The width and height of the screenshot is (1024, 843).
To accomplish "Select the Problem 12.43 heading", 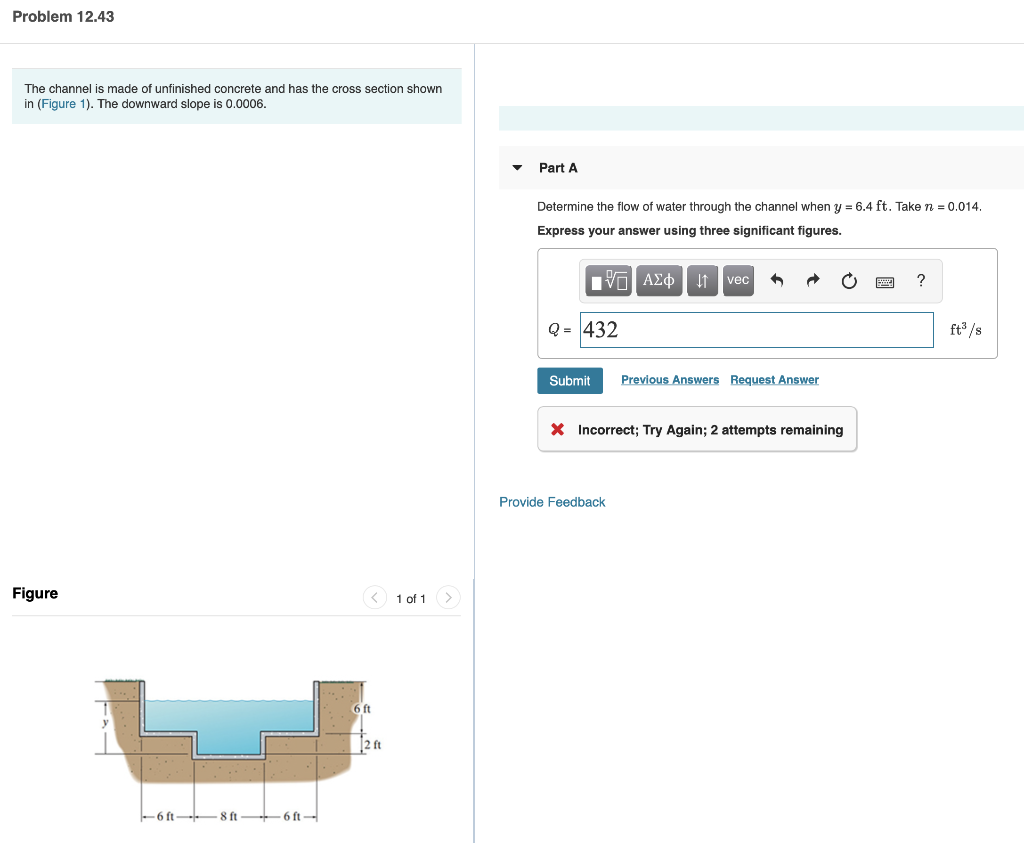I will click(63, 17).
